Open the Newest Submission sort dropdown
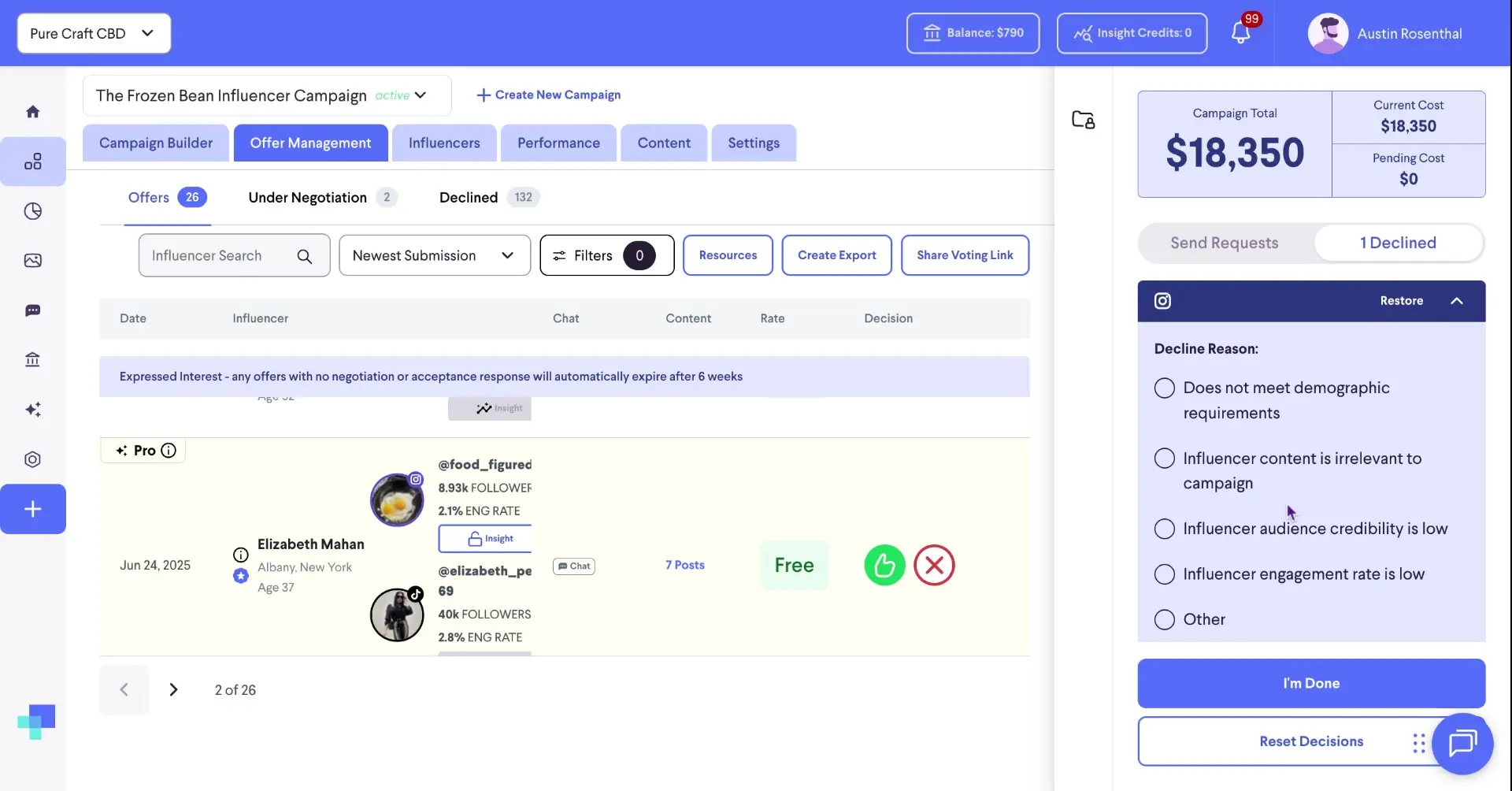This screenshot has height=791, width=1512. pos(434,254)
